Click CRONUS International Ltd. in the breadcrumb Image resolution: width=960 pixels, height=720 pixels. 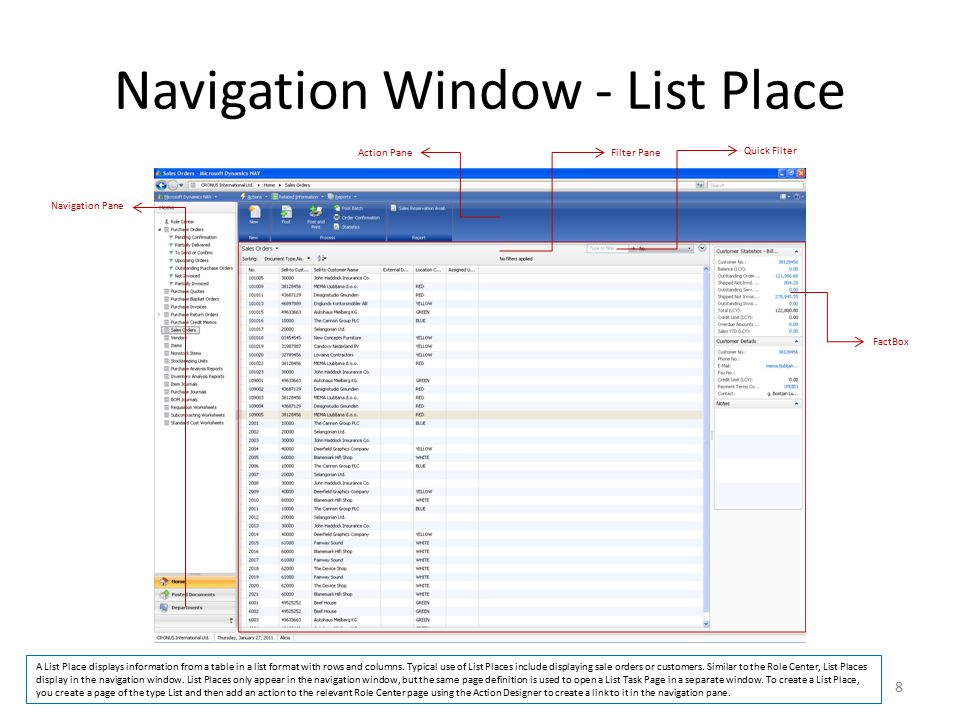point(227,185)
